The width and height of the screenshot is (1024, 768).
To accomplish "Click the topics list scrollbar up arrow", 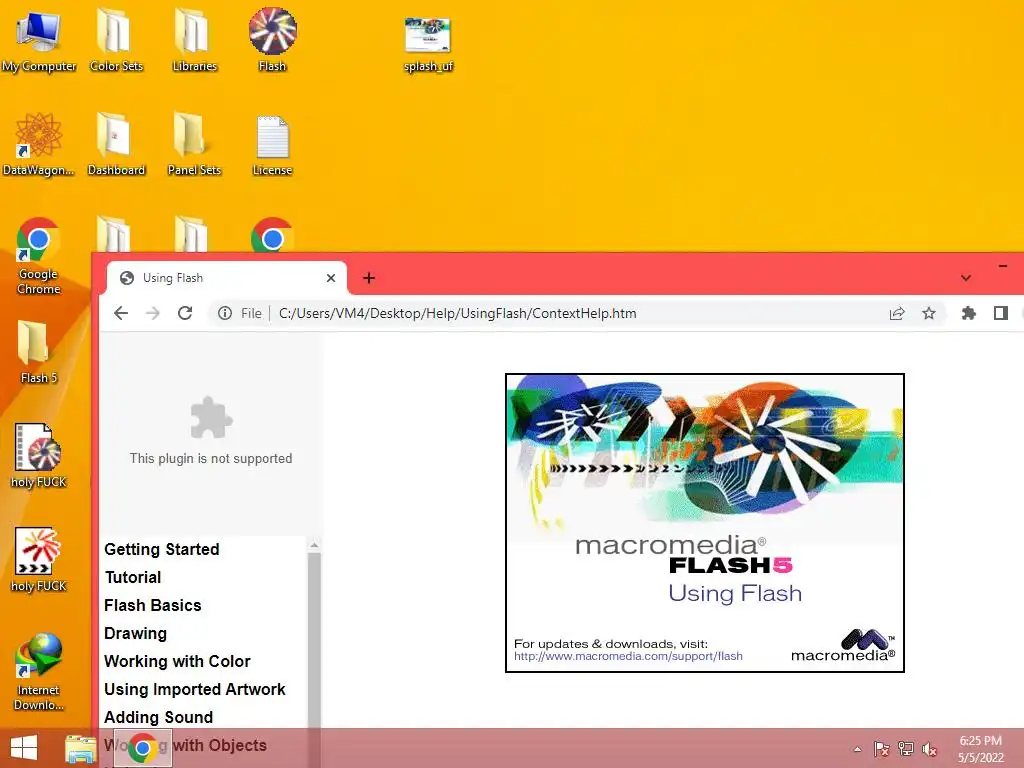I will [x=314, y=545].
